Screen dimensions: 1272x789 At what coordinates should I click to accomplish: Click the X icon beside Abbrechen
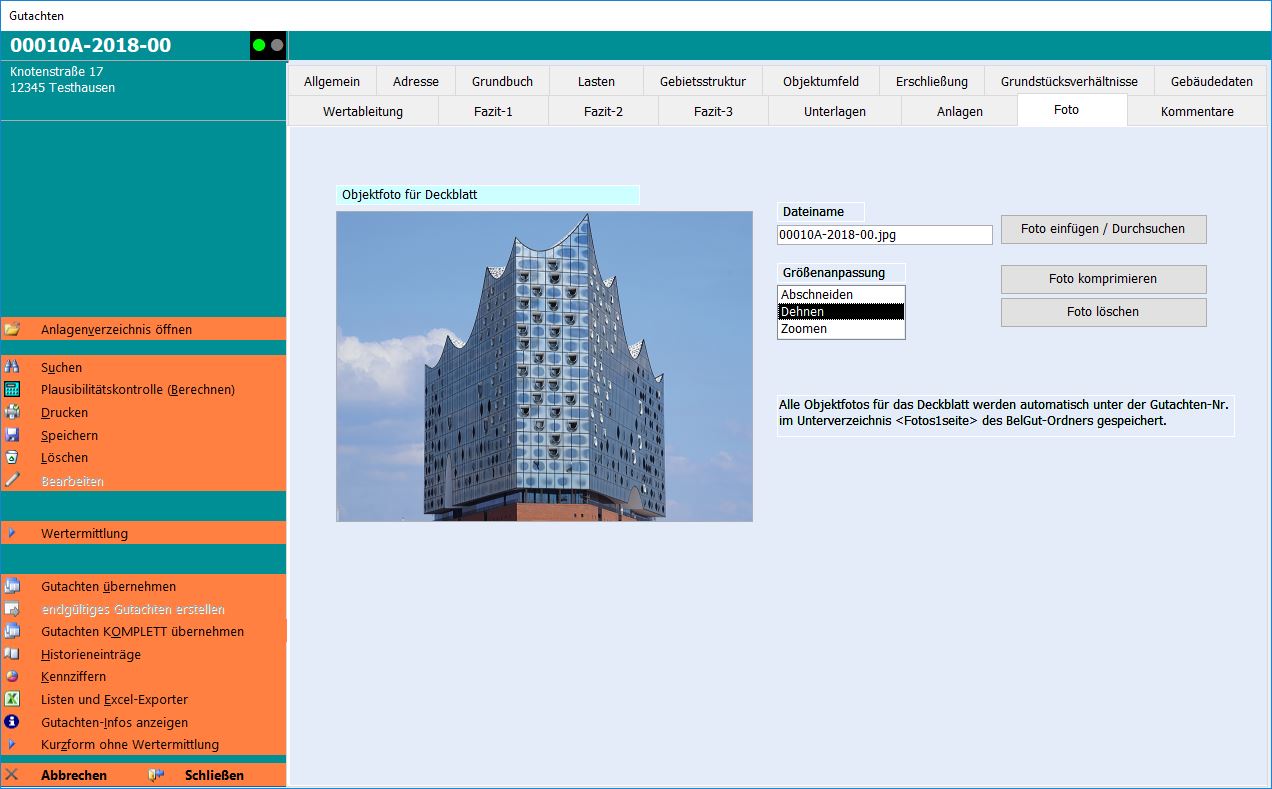[x=12, y=775]
